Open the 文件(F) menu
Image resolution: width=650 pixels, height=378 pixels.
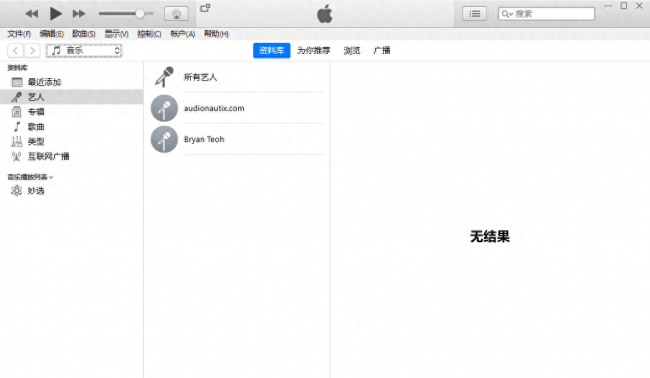click(19, 34)
